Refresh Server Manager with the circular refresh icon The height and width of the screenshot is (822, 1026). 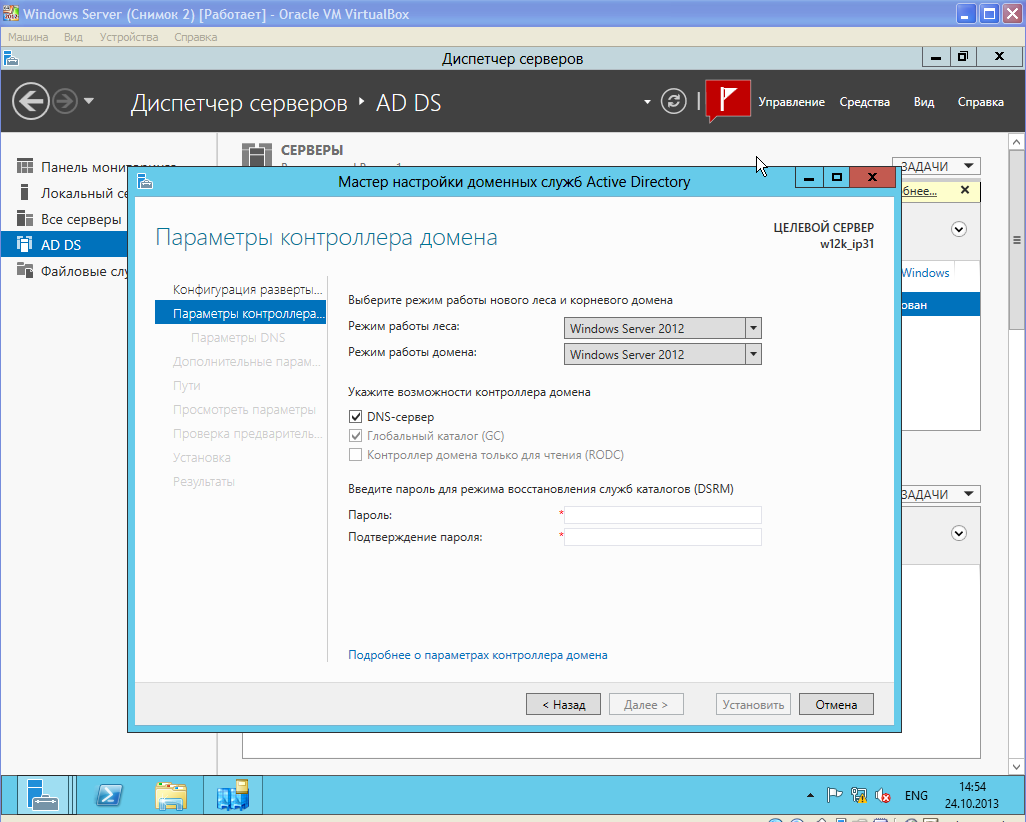point(673,101)
